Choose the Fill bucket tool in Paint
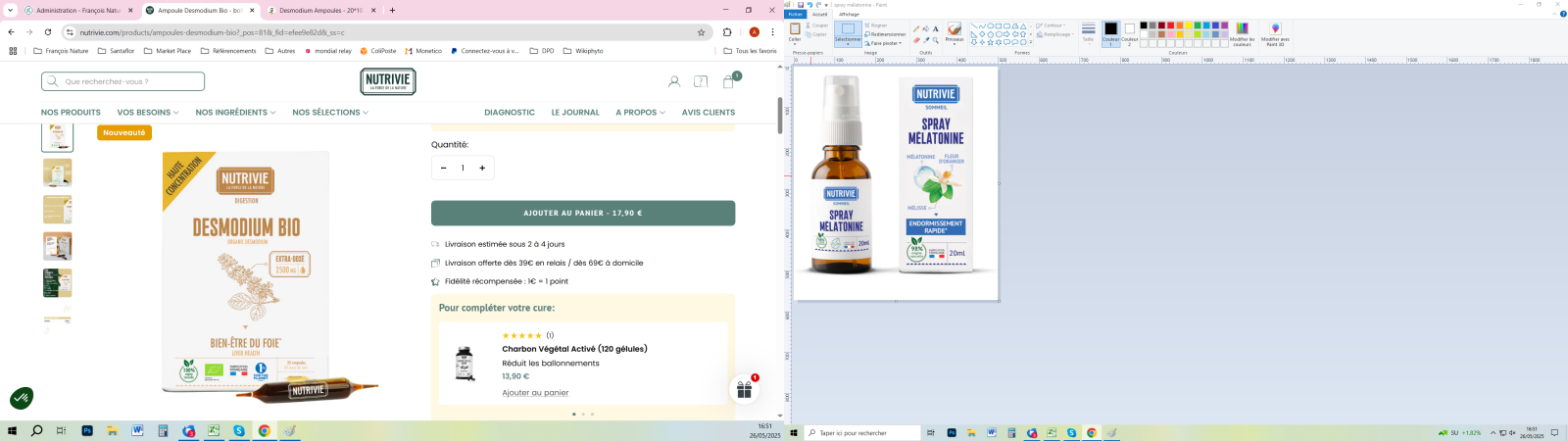 tap(926, 29)
